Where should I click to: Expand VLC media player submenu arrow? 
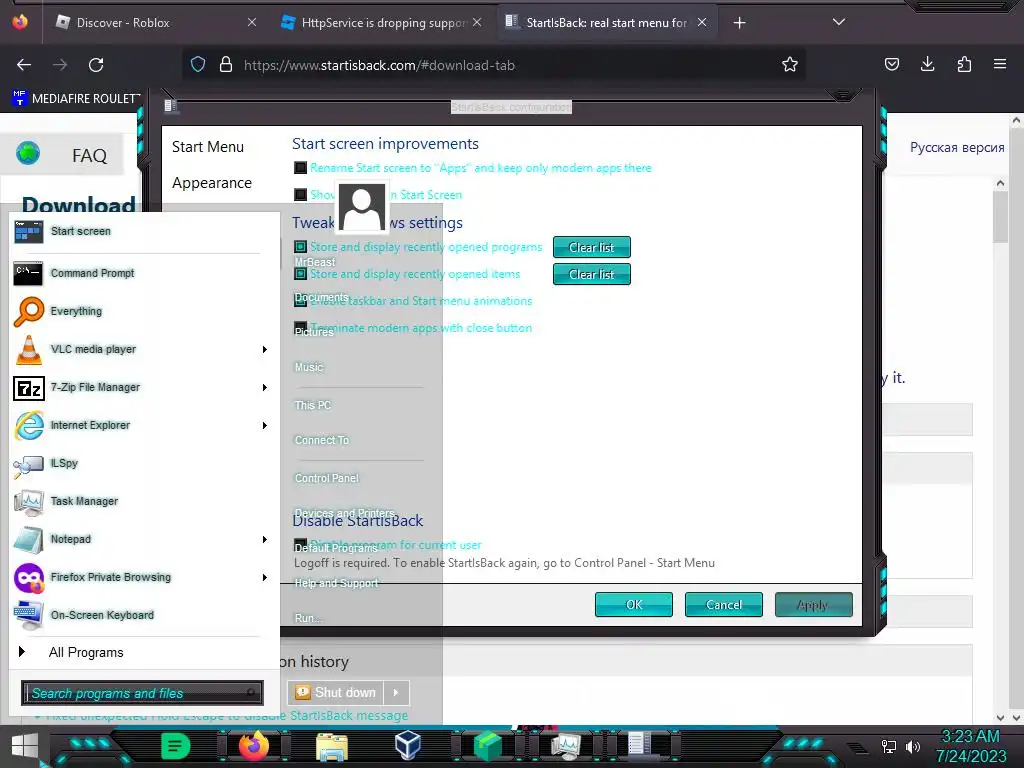[264, 349]
